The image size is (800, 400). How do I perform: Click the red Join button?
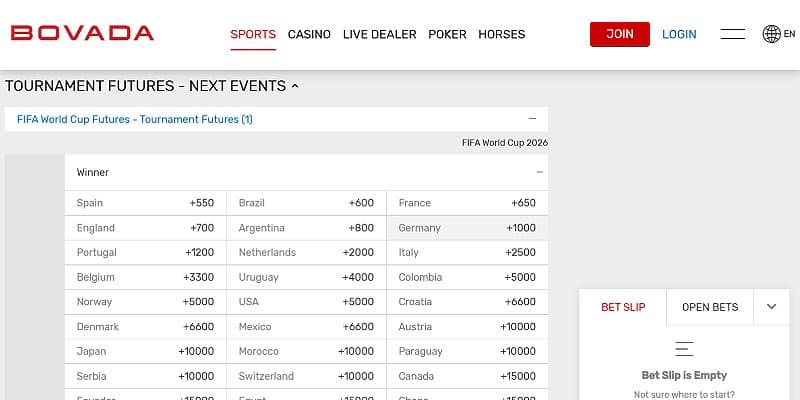point(619,34)
